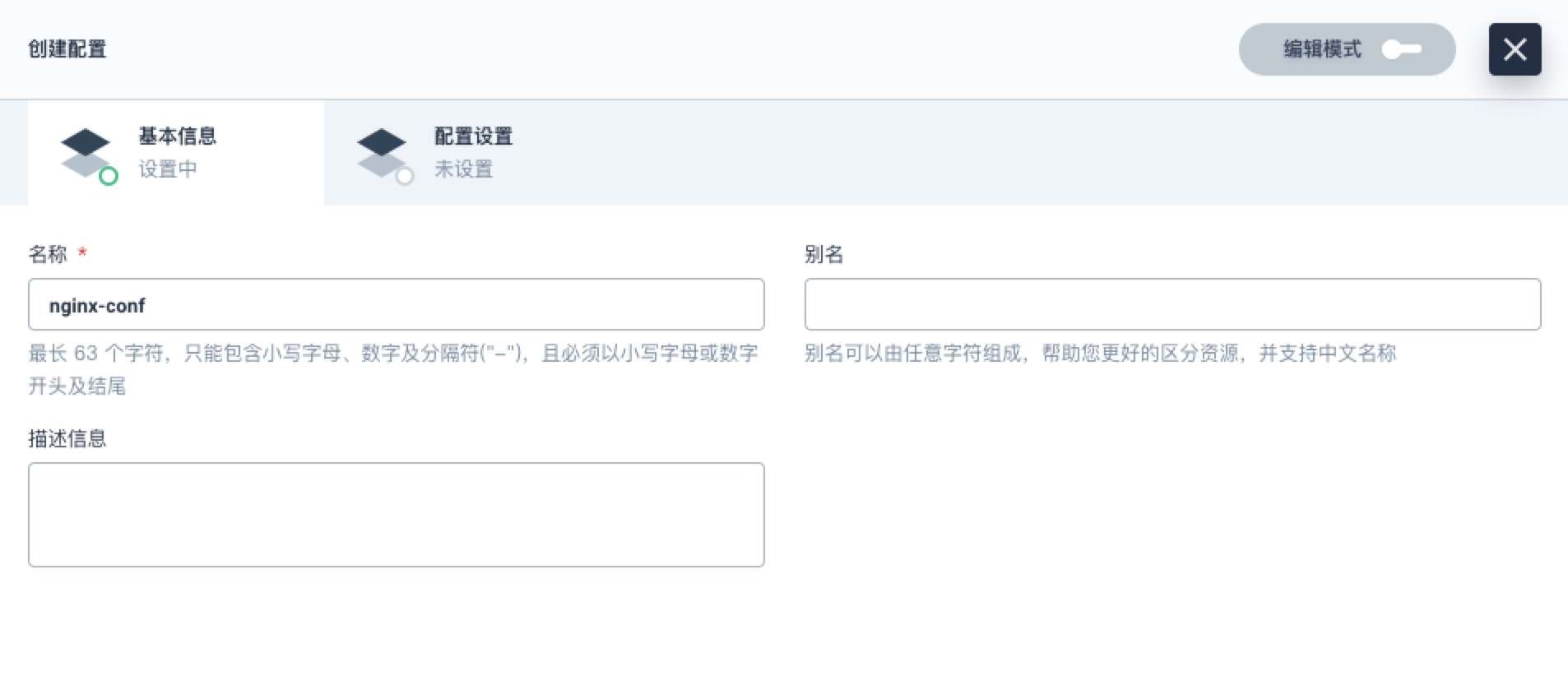This screenshot has width=1568, height=676.
Task: Click the 创建配置 dialog title
Action: pos(67,49)
